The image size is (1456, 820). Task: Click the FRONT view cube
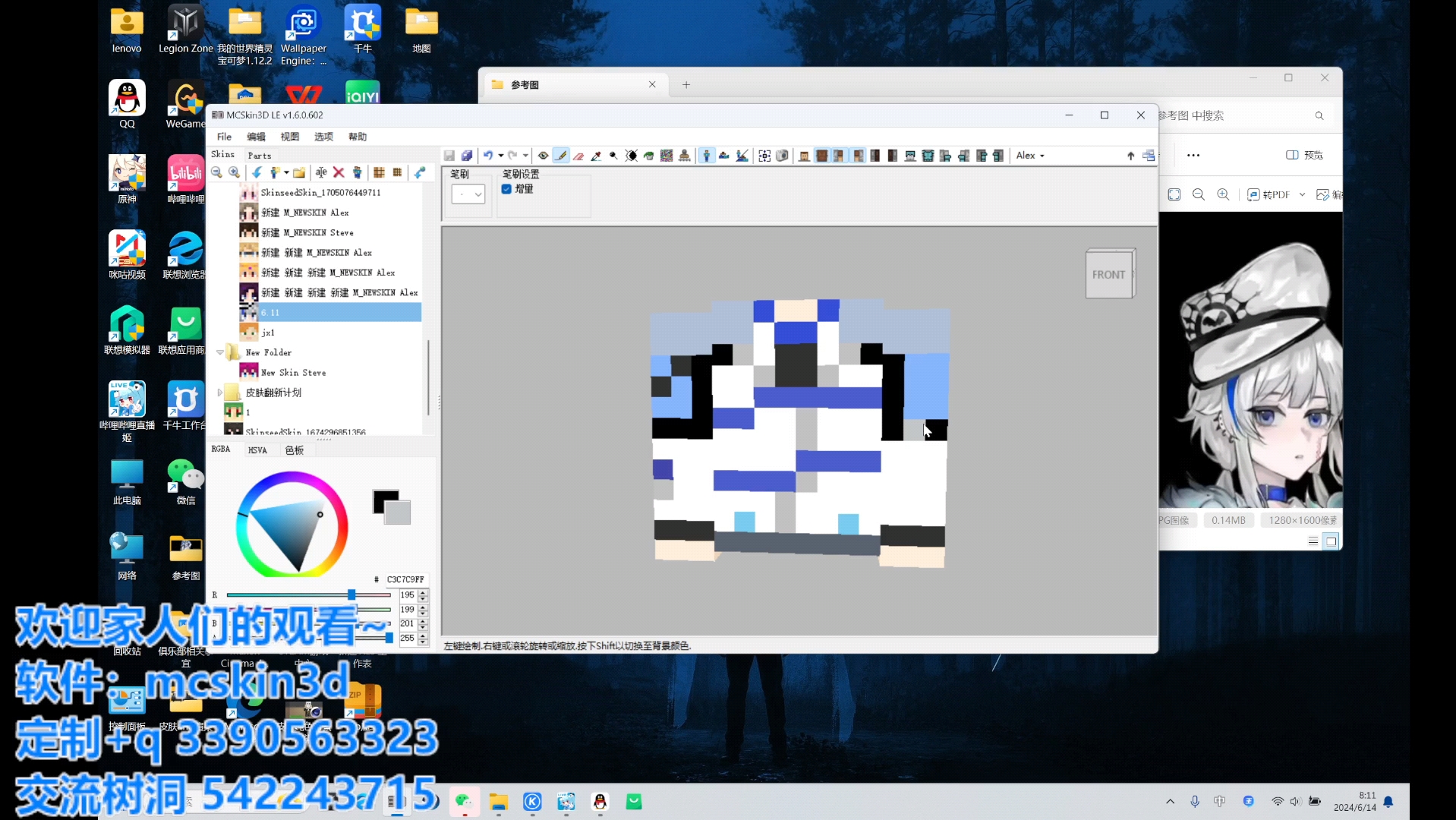click(1110, 274)
